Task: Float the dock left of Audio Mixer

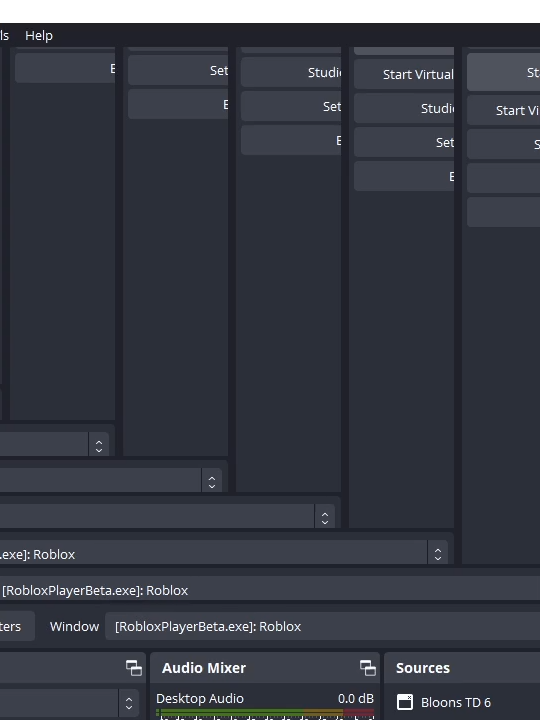Action: [x=134, y=668]
